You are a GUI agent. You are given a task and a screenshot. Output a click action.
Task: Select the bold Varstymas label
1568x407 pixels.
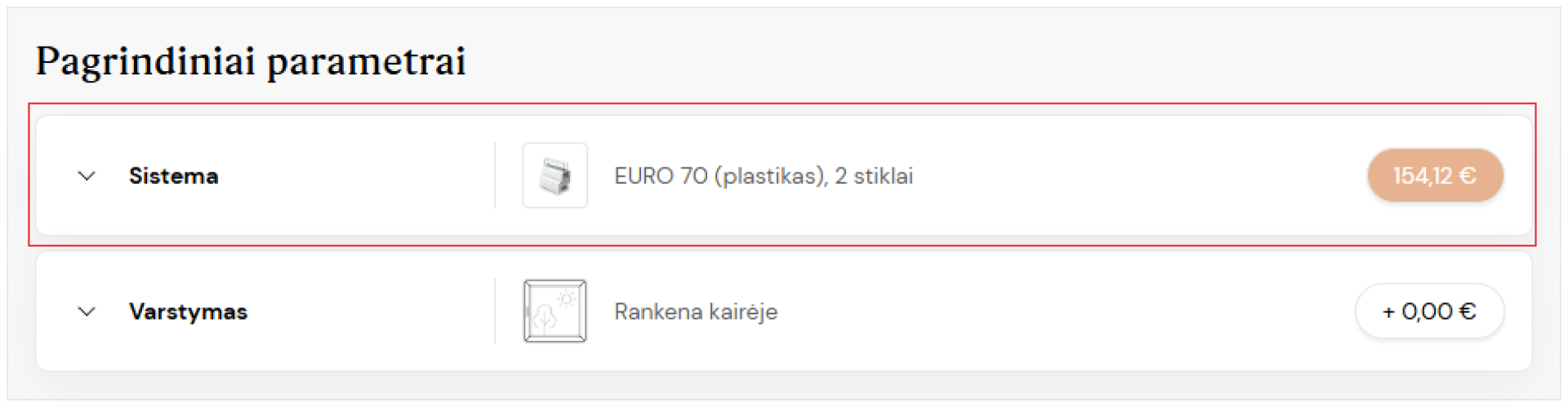(x=188, y=311)
